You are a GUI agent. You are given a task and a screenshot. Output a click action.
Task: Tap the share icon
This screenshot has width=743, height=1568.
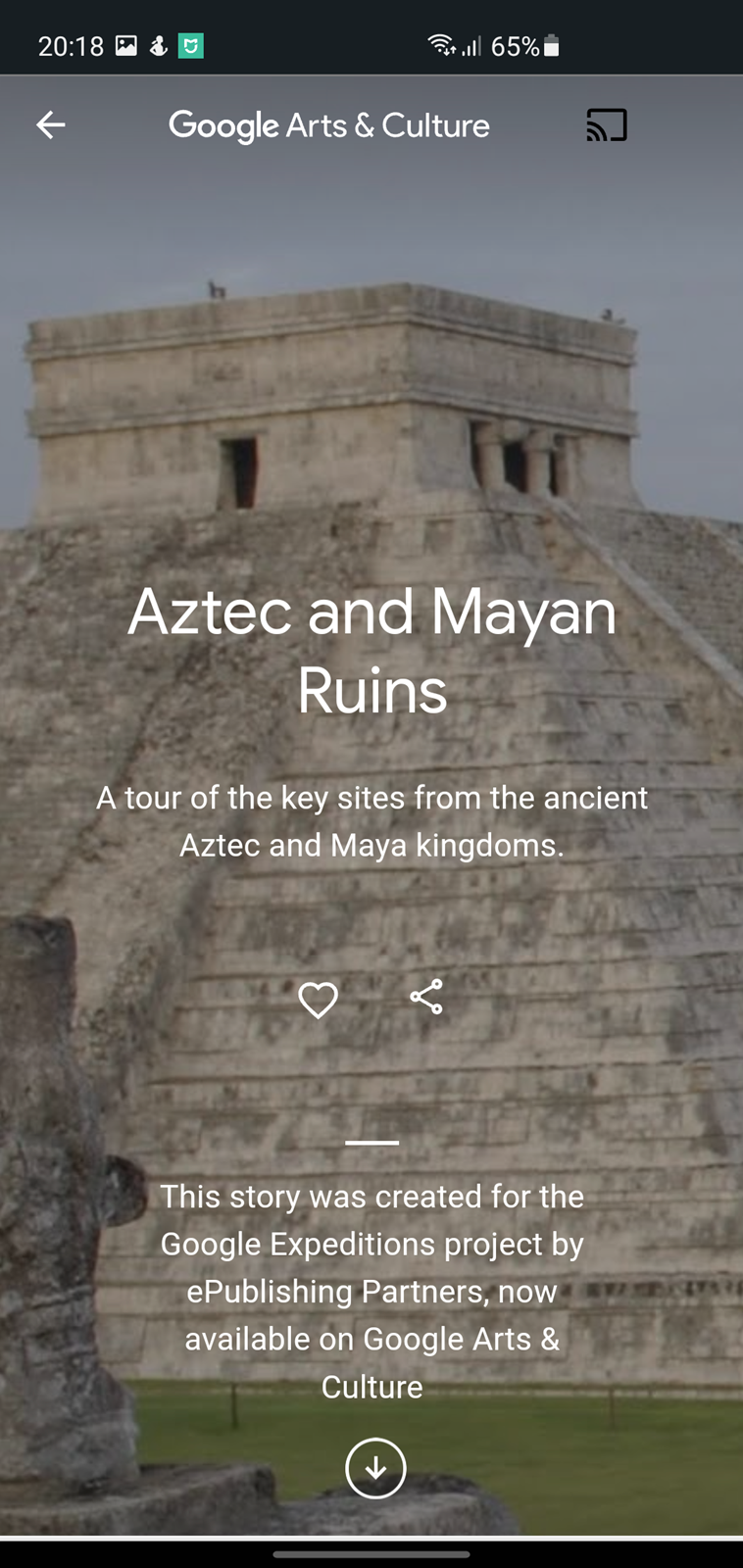click(426, 997)
